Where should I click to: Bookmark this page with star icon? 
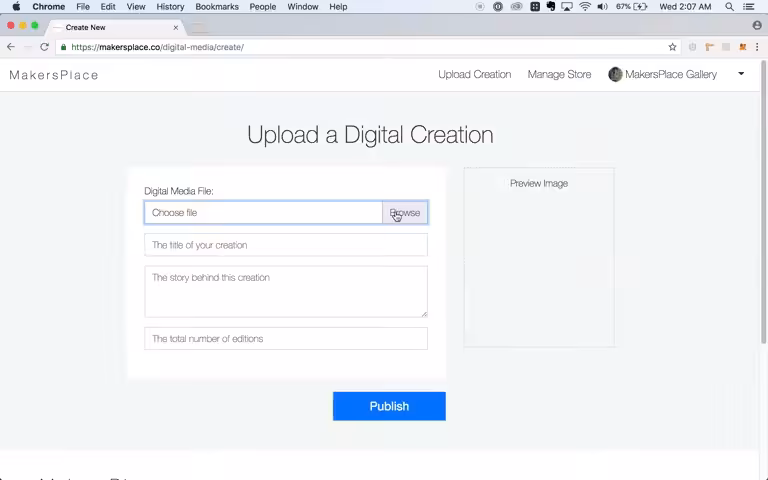tap(672, 47)
